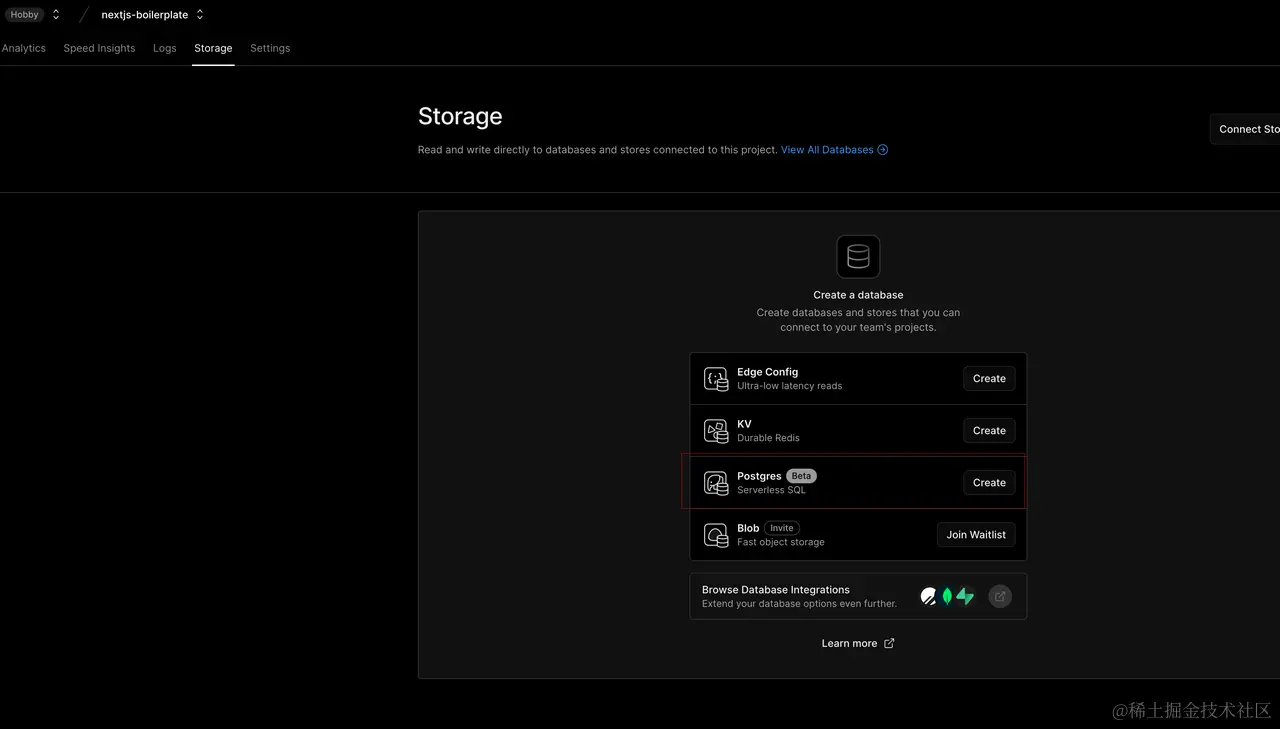Go to the Settings tab
This screenshot has height=729, width=1280.
pos(270,48)
